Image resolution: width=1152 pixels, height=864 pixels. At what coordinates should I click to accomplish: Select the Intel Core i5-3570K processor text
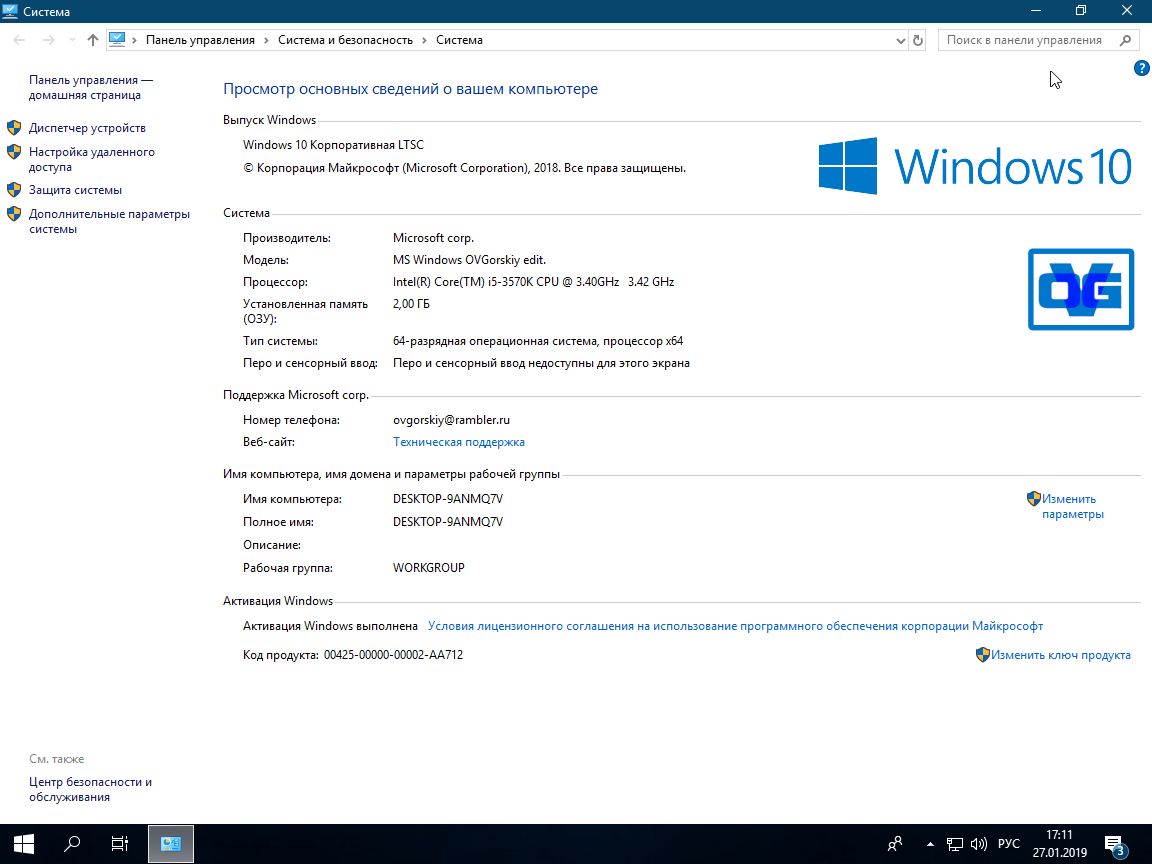coord(533,282)
